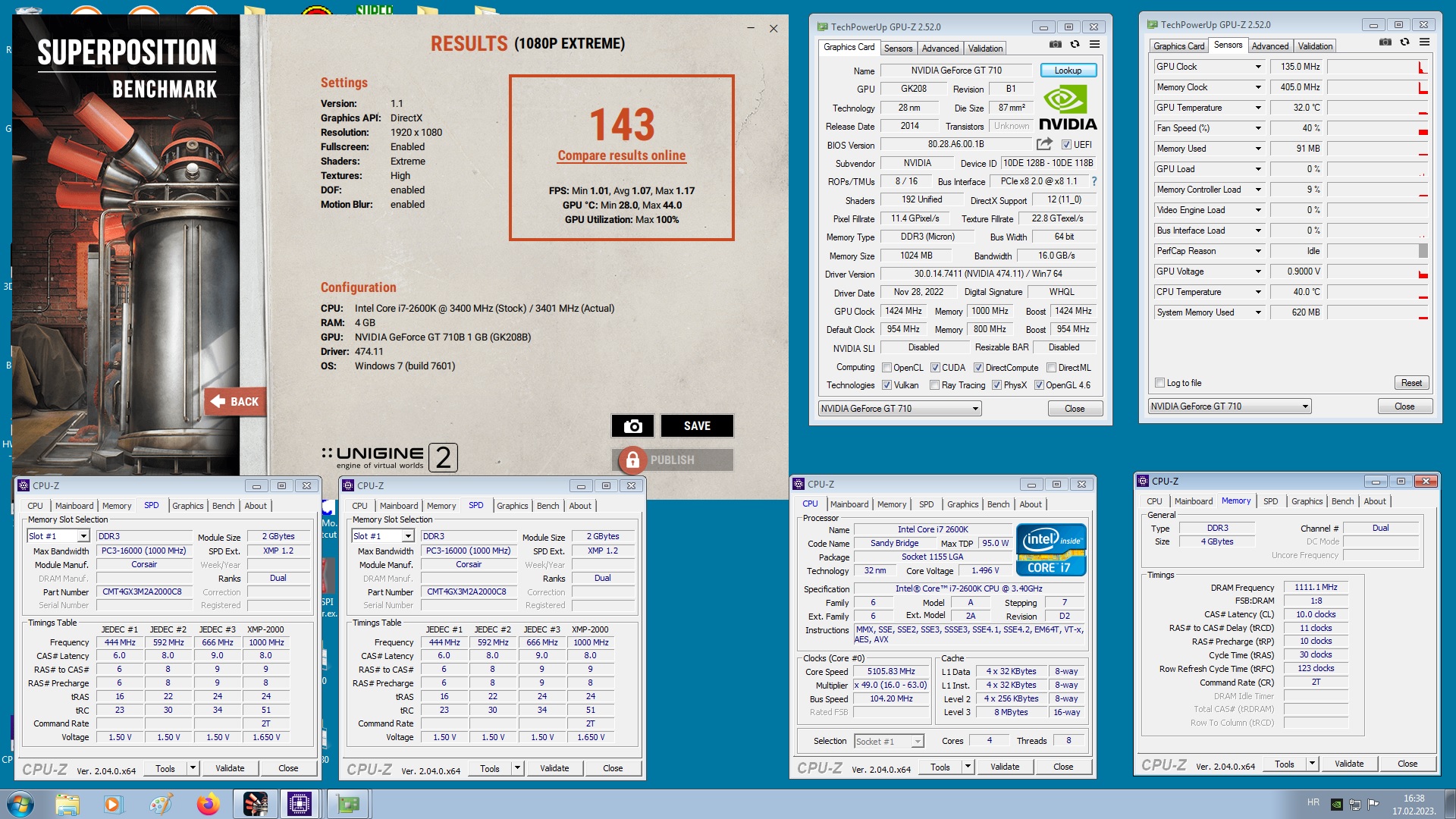Open GPU selector dropdown in GPU-Z Graphics Card window

pos(899,409)
